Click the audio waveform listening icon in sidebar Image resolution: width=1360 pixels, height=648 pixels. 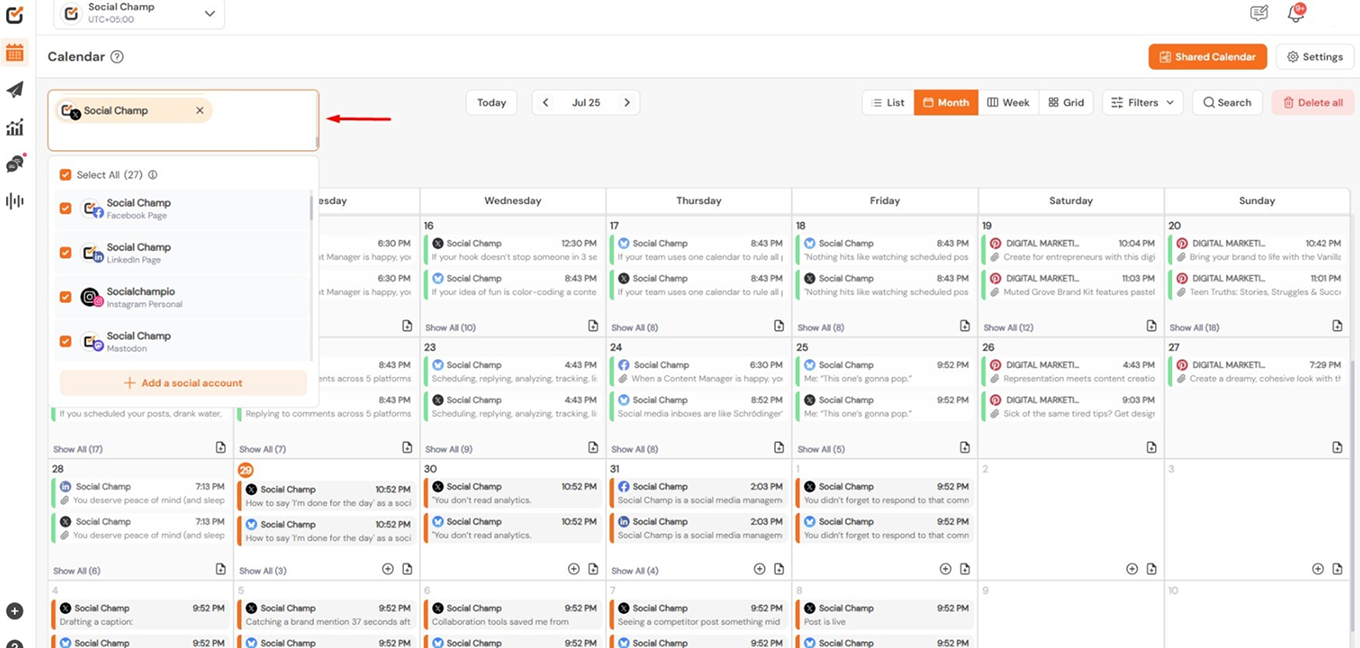[x=14, y=201]
